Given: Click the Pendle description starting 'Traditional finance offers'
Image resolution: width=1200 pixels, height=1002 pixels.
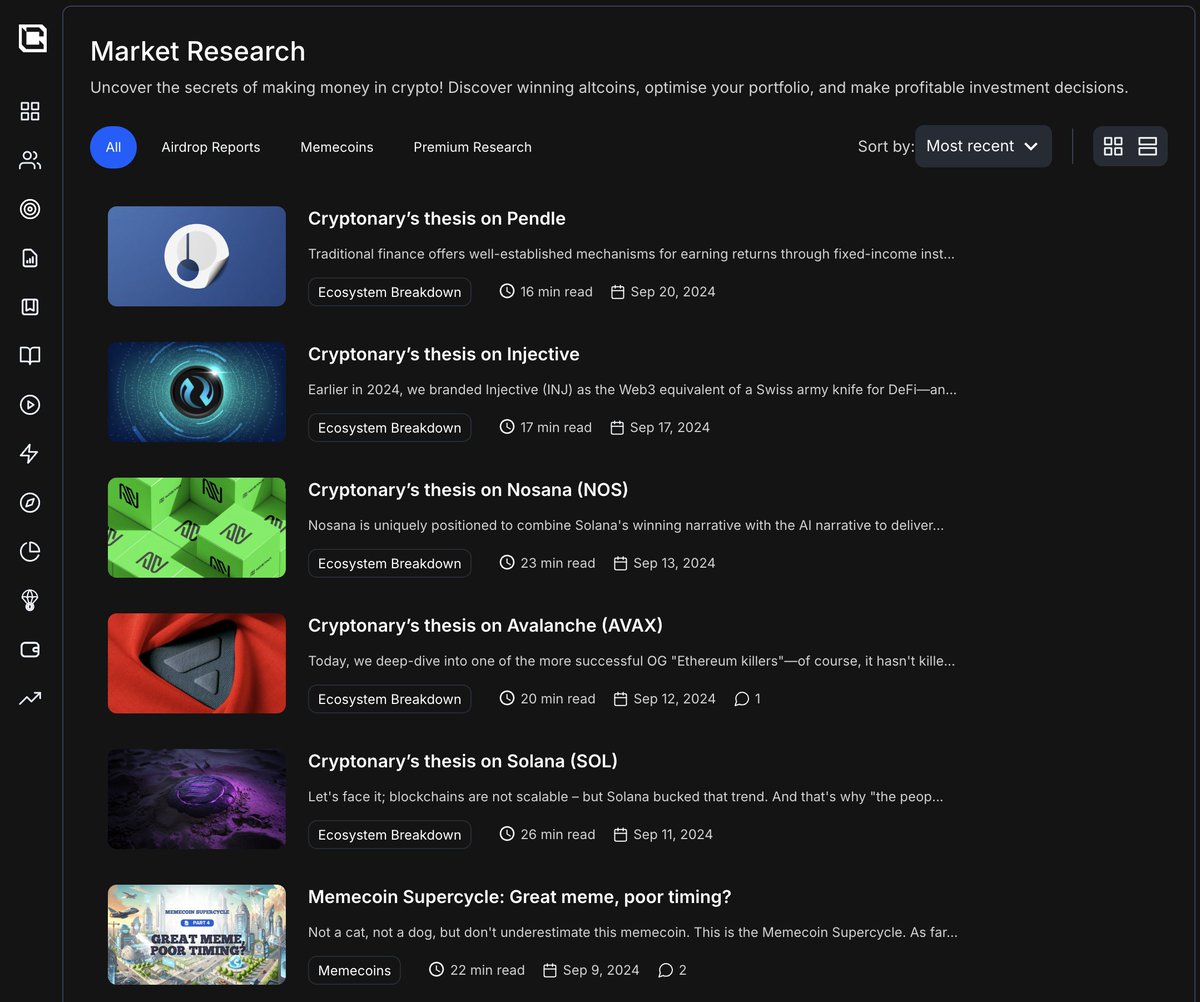Looking at the screenshot, I should click(x=631, y=254).
